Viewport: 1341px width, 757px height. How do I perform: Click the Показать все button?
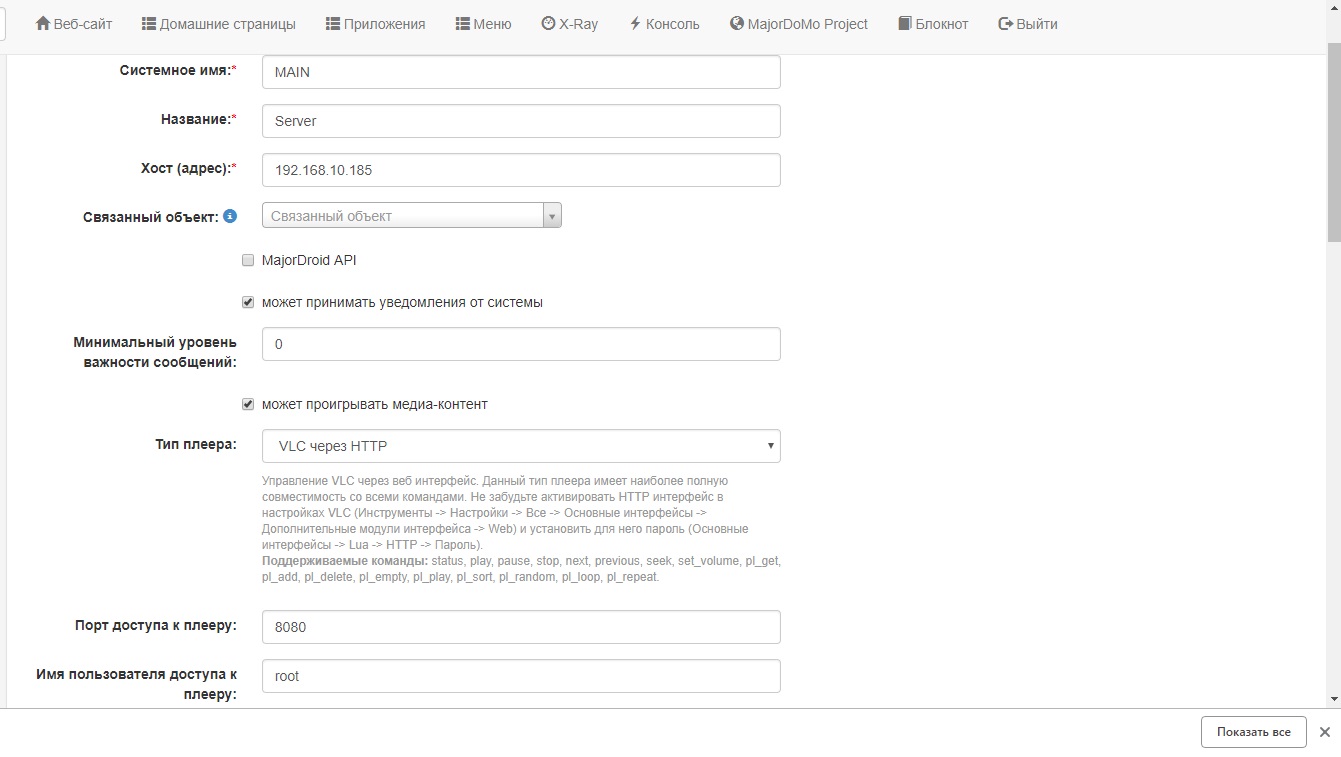1253,732
